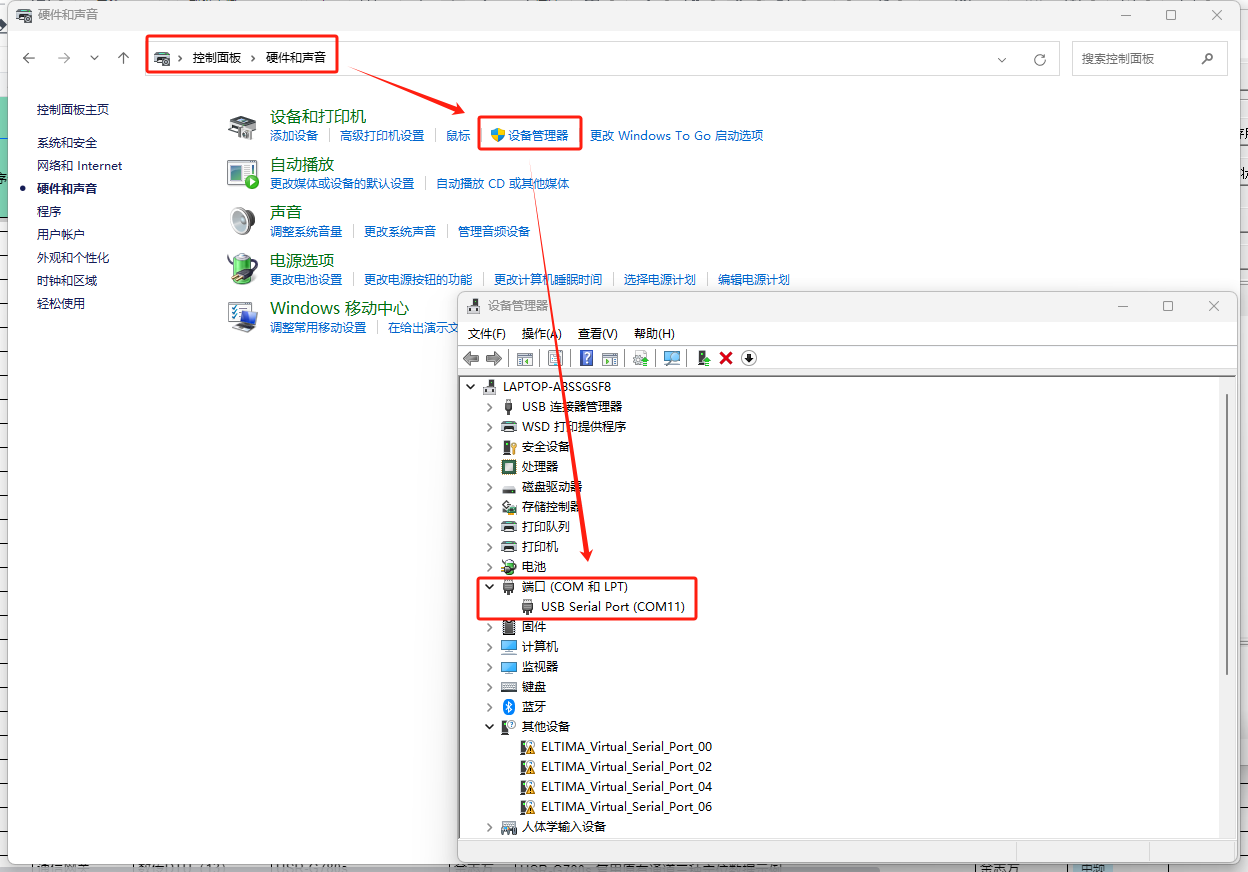Click the 高级打印机设置 link
The height and width of the screenshot is (872, 1248).
tap(382, 135)
